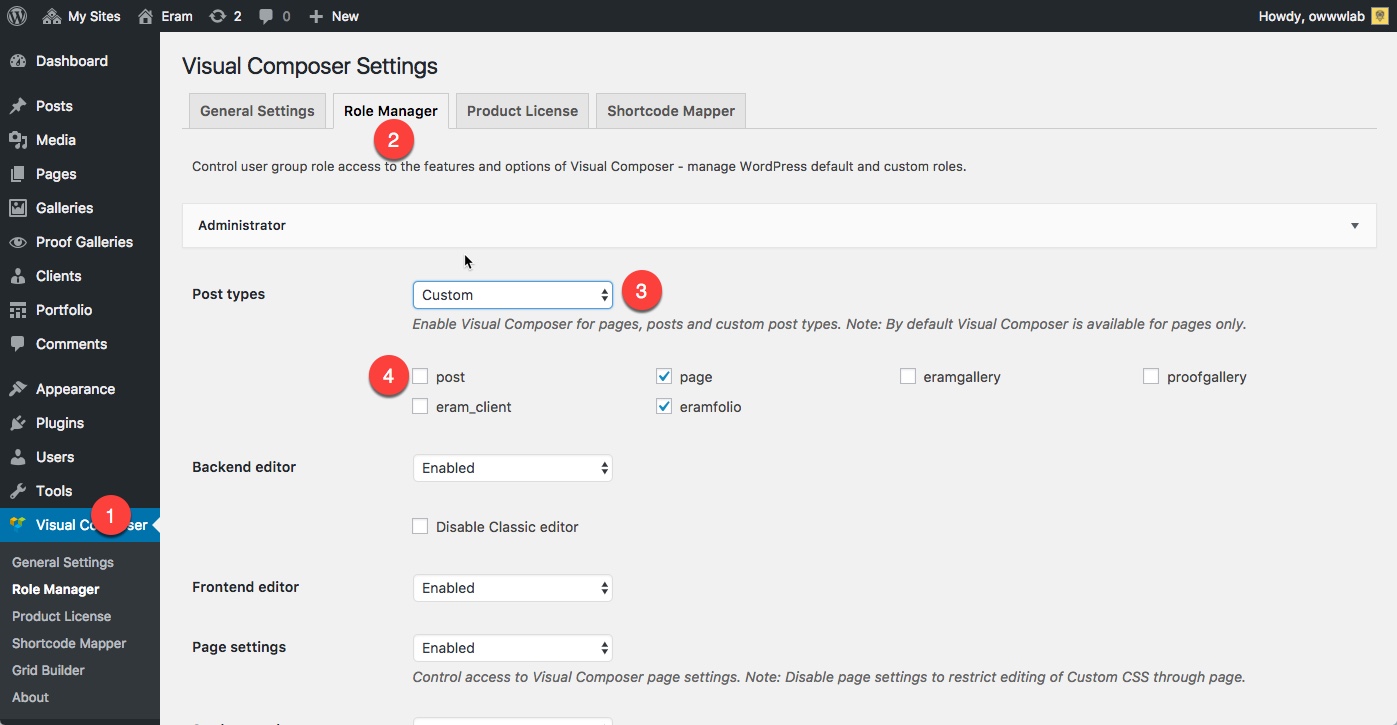Click the Media icon in sidebar

coord(18,140)
